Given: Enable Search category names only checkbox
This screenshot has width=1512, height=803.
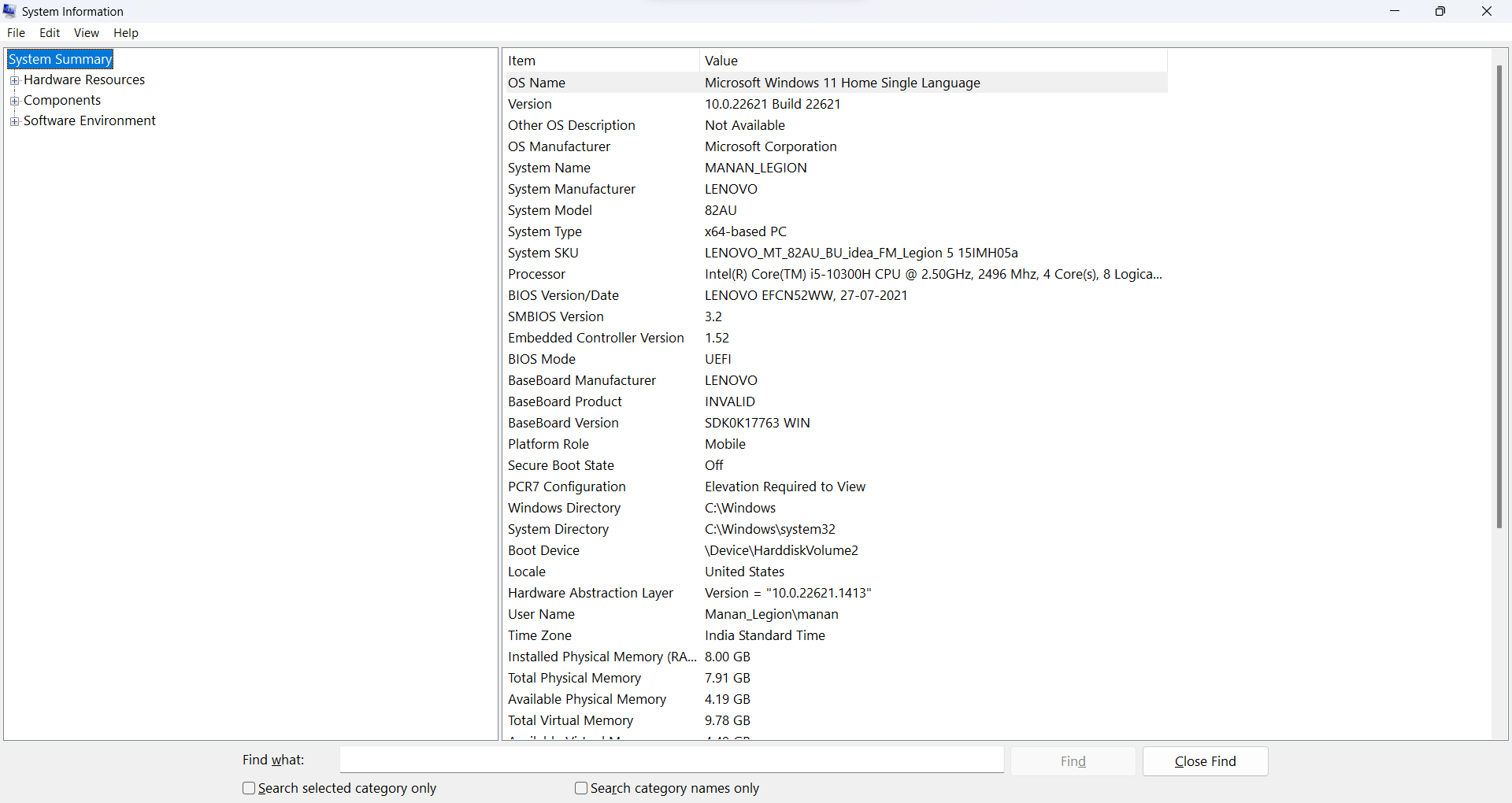Looking at the screenshot, I should (x=581, y=788).
